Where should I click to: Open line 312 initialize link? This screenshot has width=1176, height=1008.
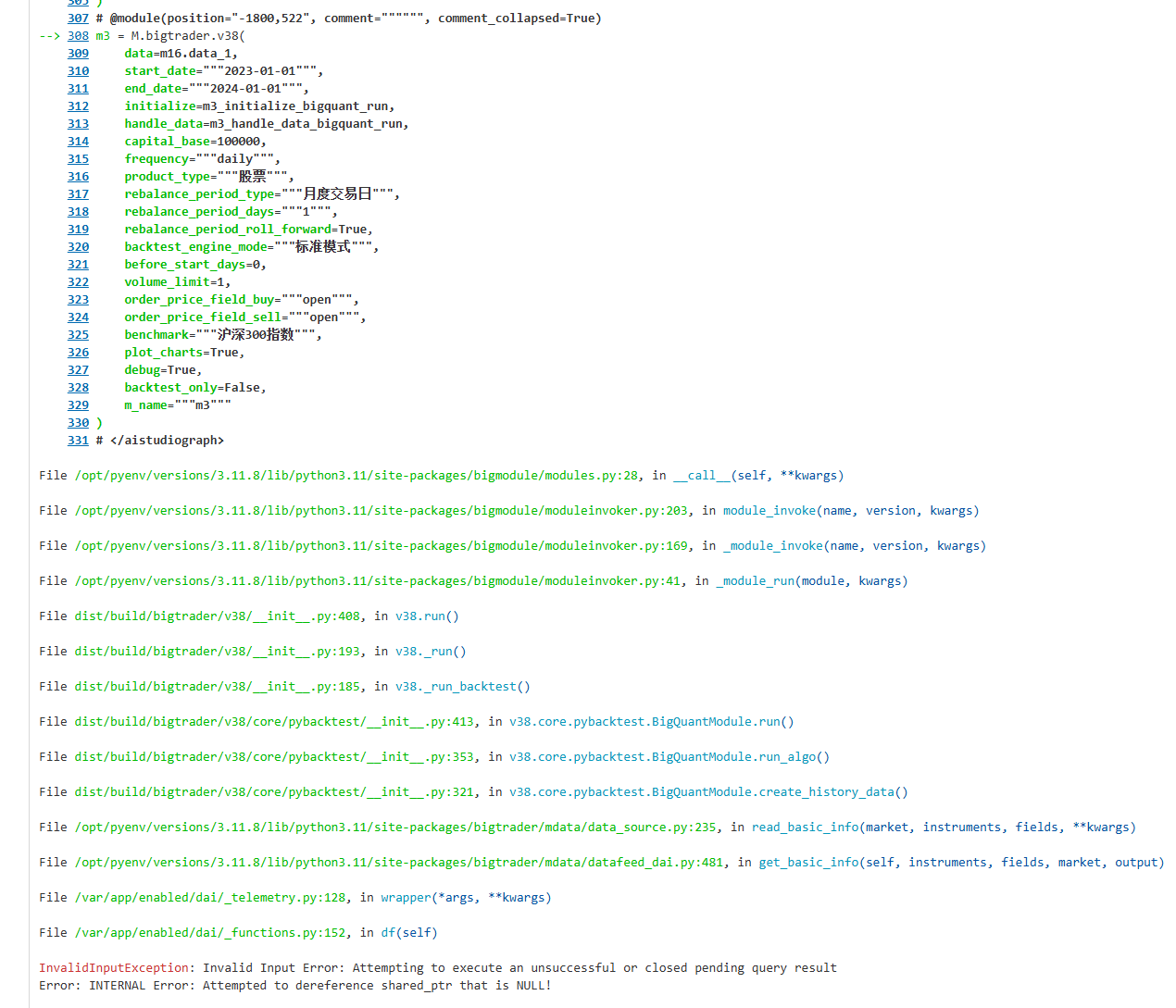[78, 106]
